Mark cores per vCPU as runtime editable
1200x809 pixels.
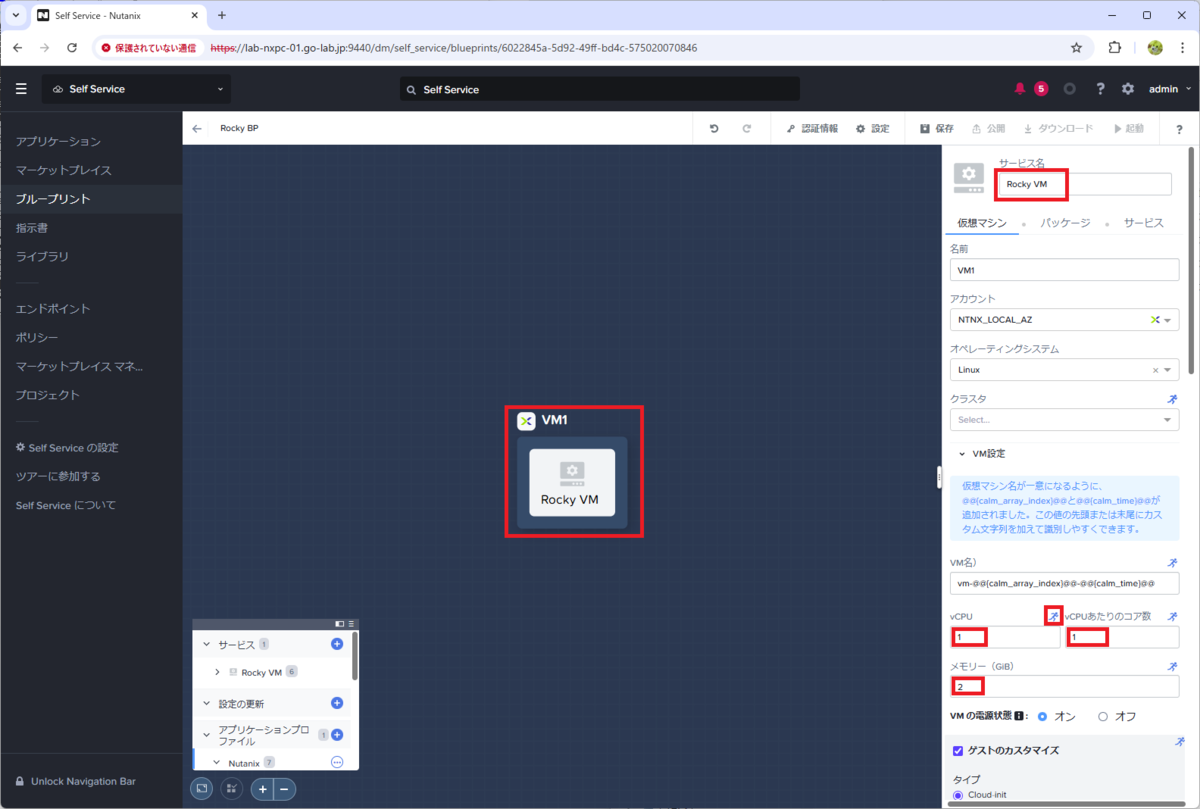point(1172,616)
